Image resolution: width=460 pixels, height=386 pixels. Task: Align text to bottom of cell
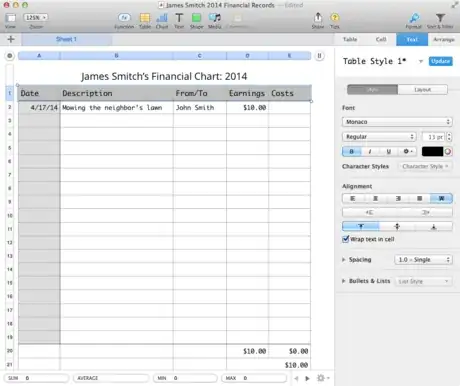click(x=434, y=227)
